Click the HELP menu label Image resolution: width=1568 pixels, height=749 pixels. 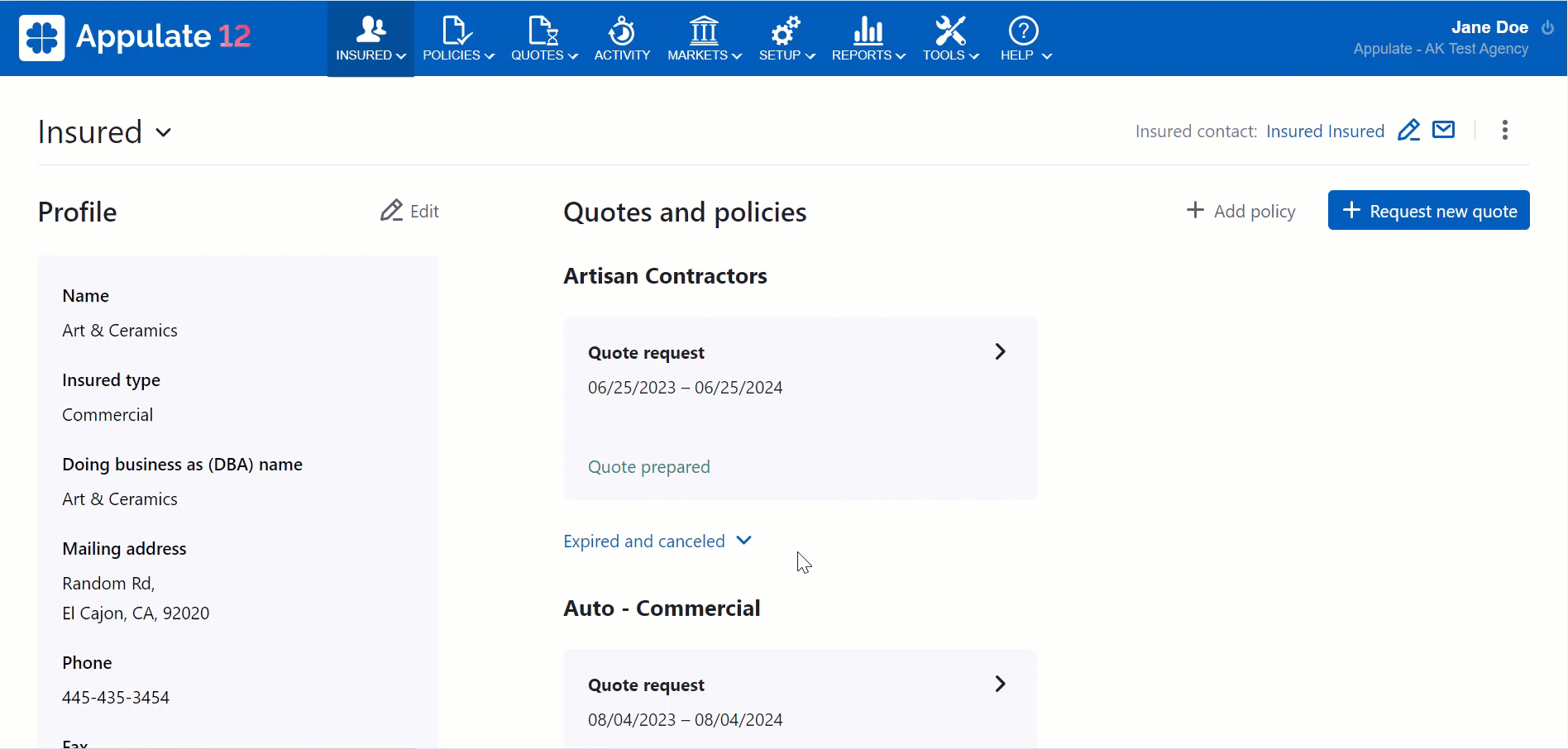(1017, 55)
